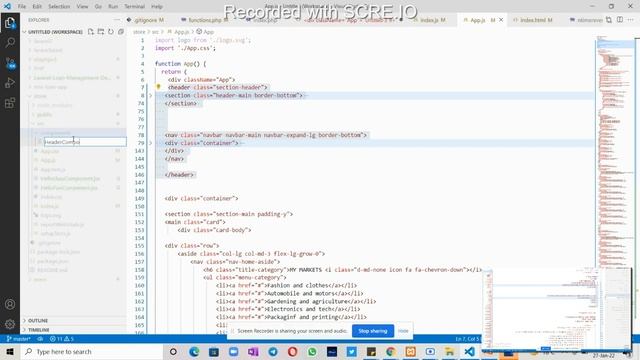Click the sync changes icon in status bar
Image resolution: width=640 pixels, height=360 pixels.
[40, 339]
